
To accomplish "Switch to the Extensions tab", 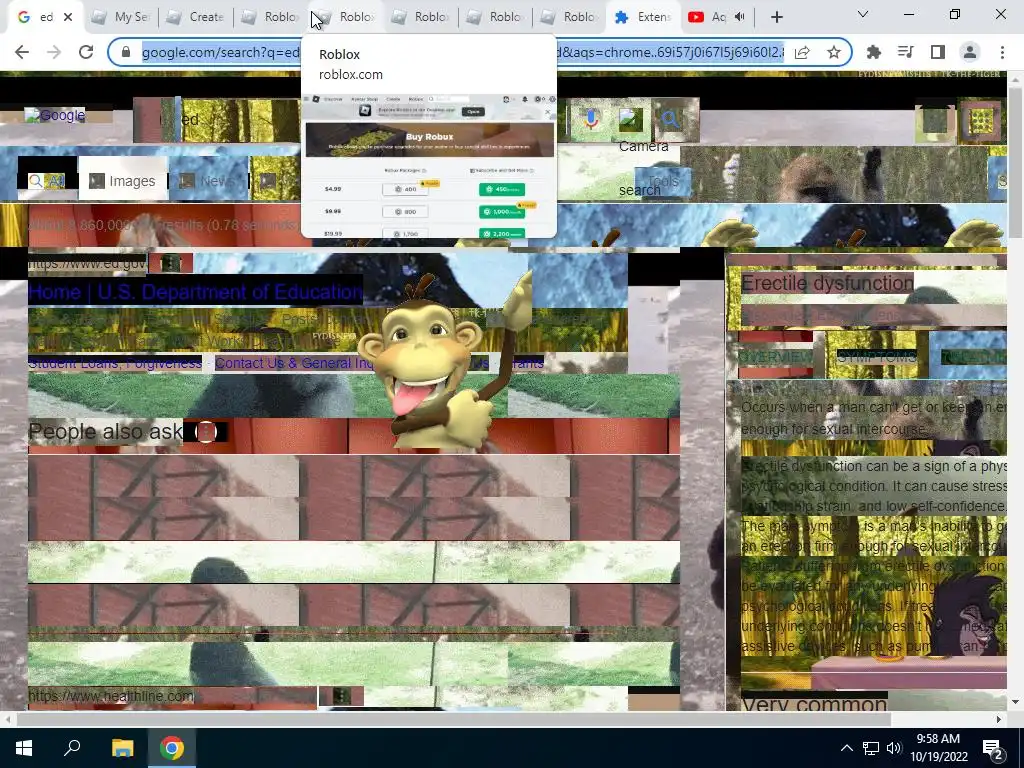I will pos(644,17).
